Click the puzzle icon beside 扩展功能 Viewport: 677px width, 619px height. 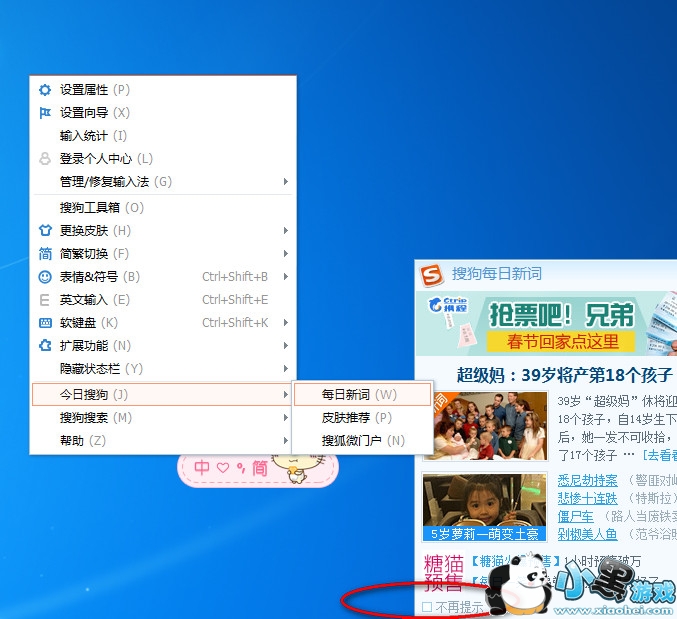point(45,345)
